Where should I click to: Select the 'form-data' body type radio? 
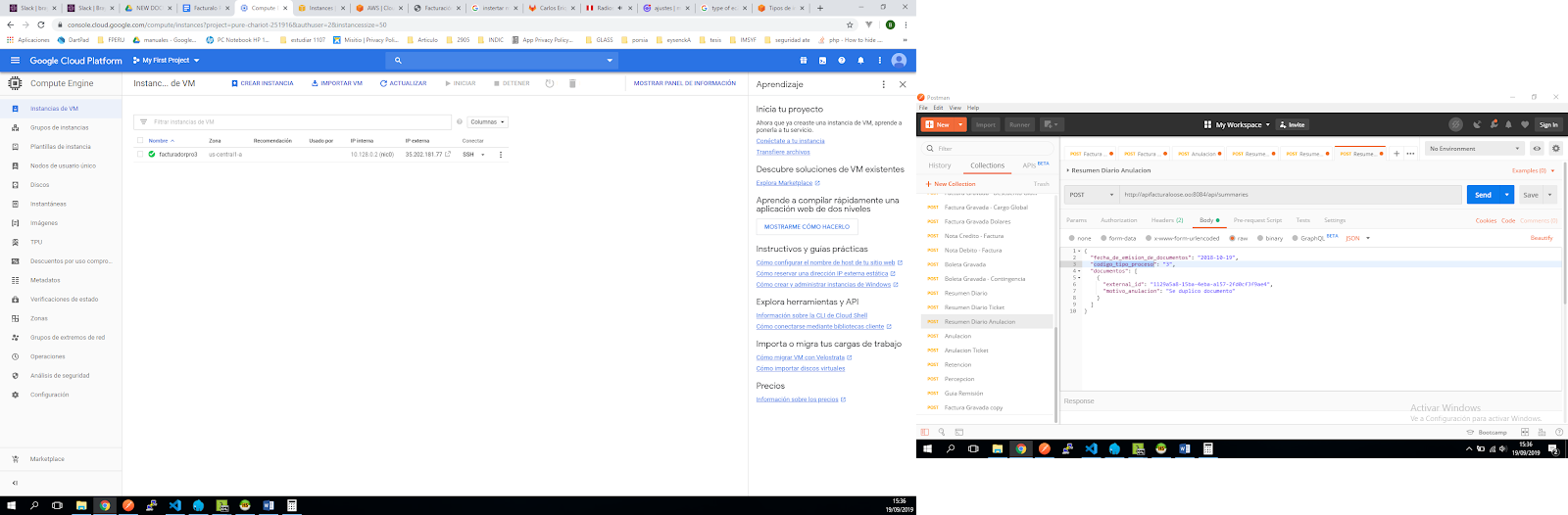pyautogui.click(x=1103, y=238)
